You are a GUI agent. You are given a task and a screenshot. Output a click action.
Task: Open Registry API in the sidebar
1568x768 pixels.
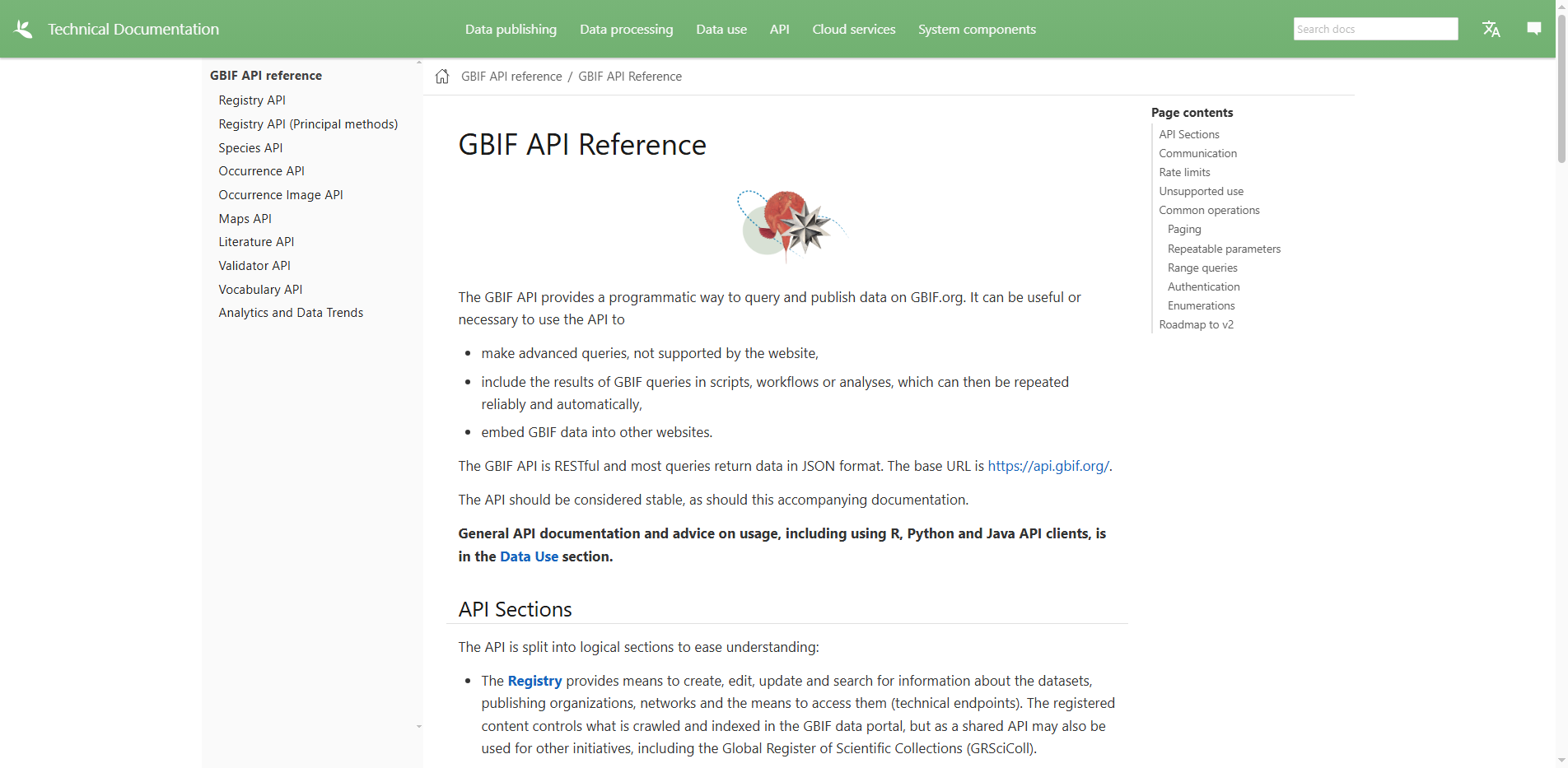[252, 100]
